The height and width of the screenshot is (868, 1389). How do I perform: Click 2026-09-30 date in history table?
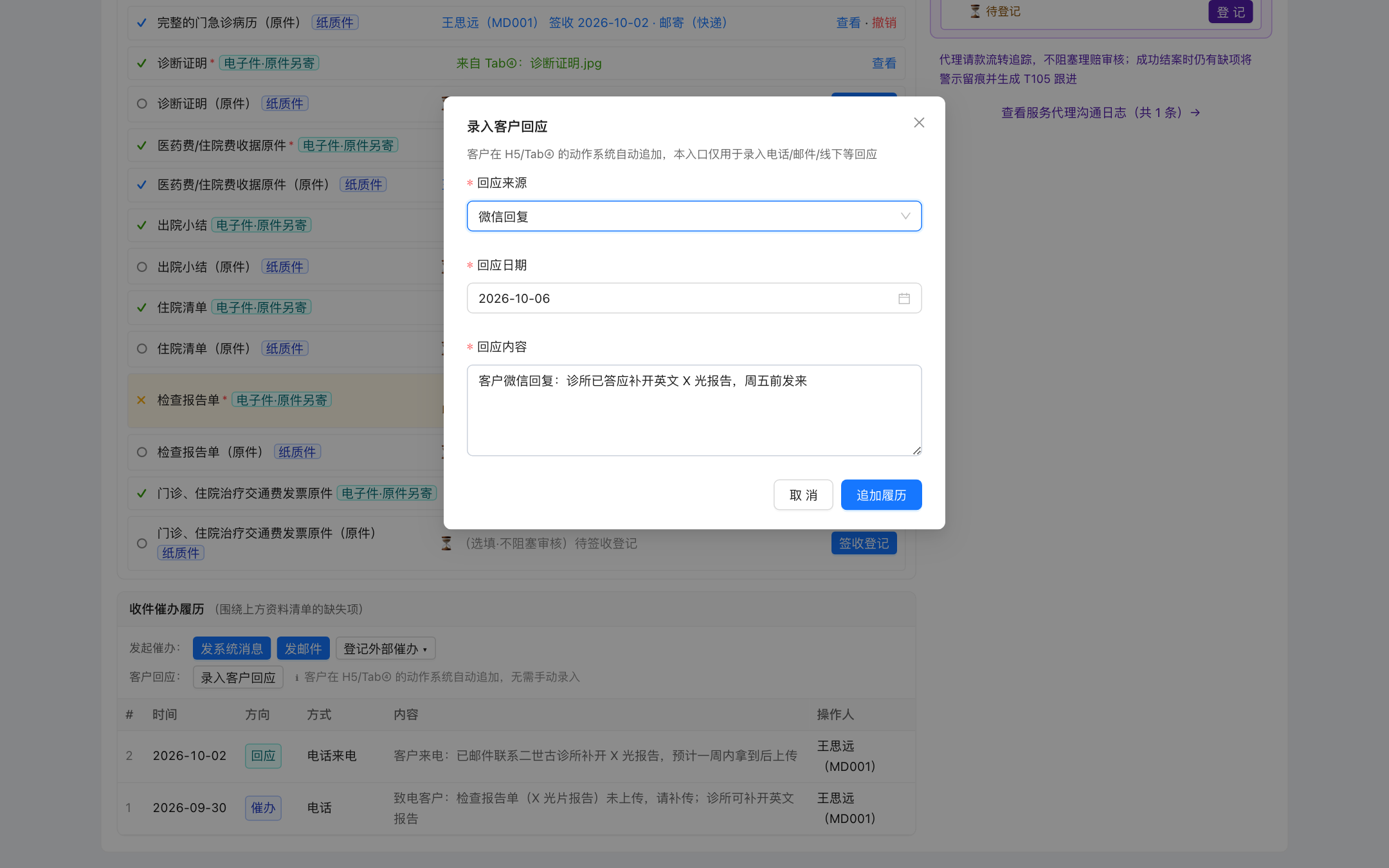[x=190, y=808]
